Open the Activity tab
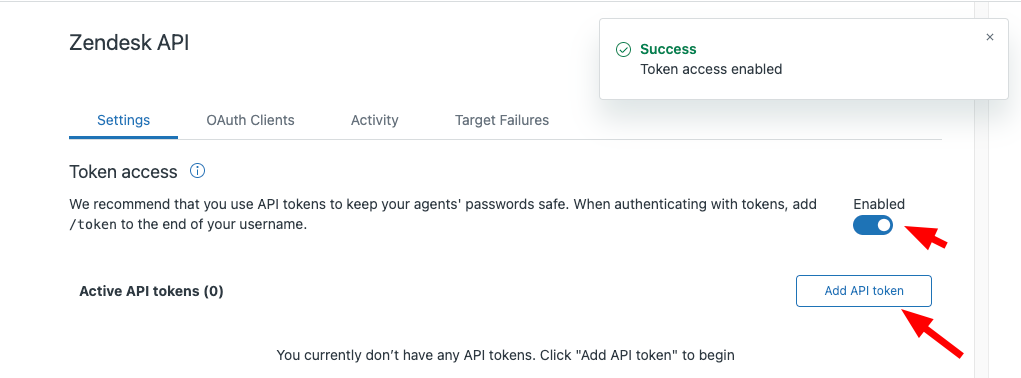 [x=374, y=120]
